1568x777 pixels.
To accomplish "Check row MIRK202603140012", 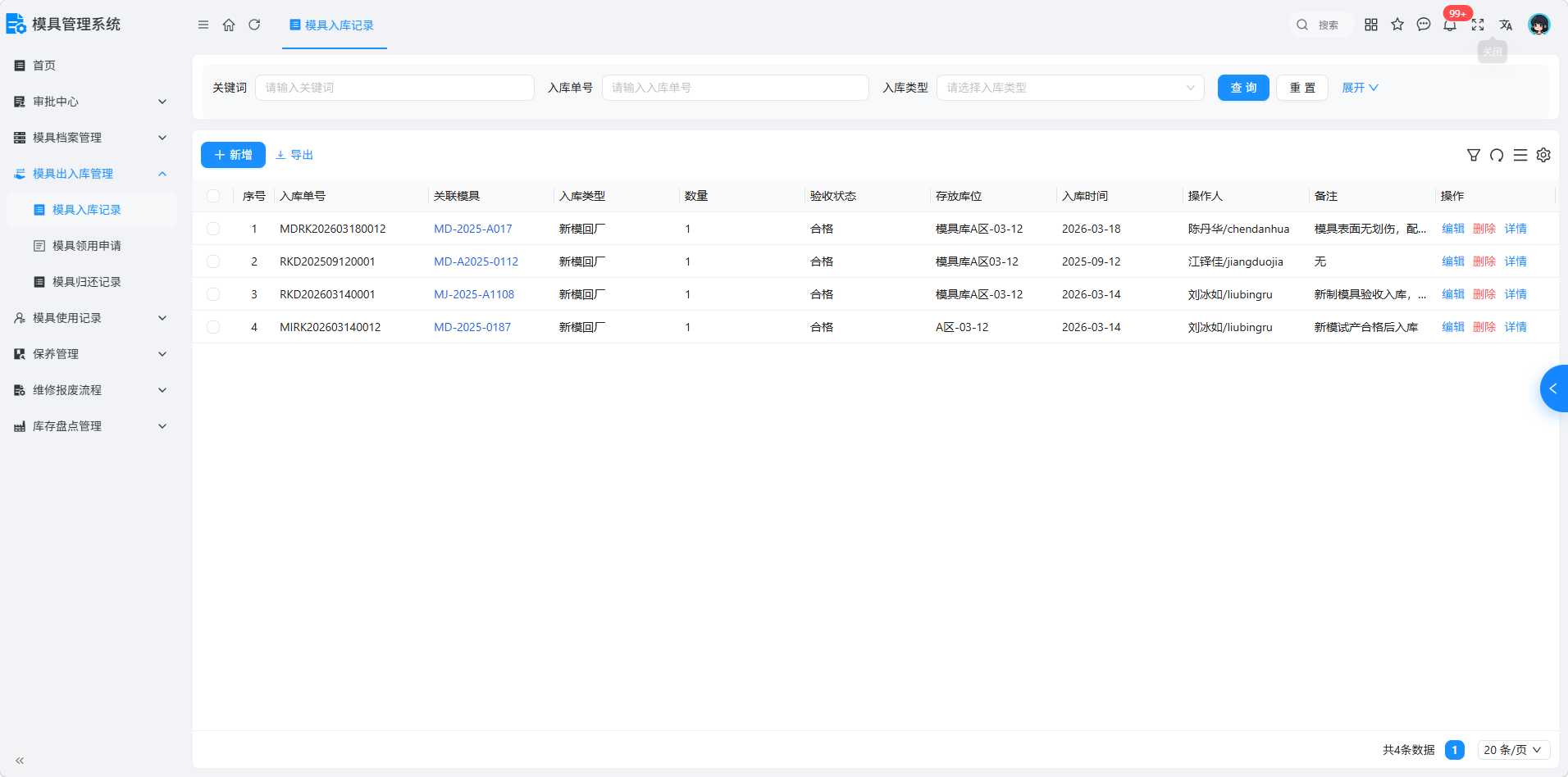I will coord(213,327).
